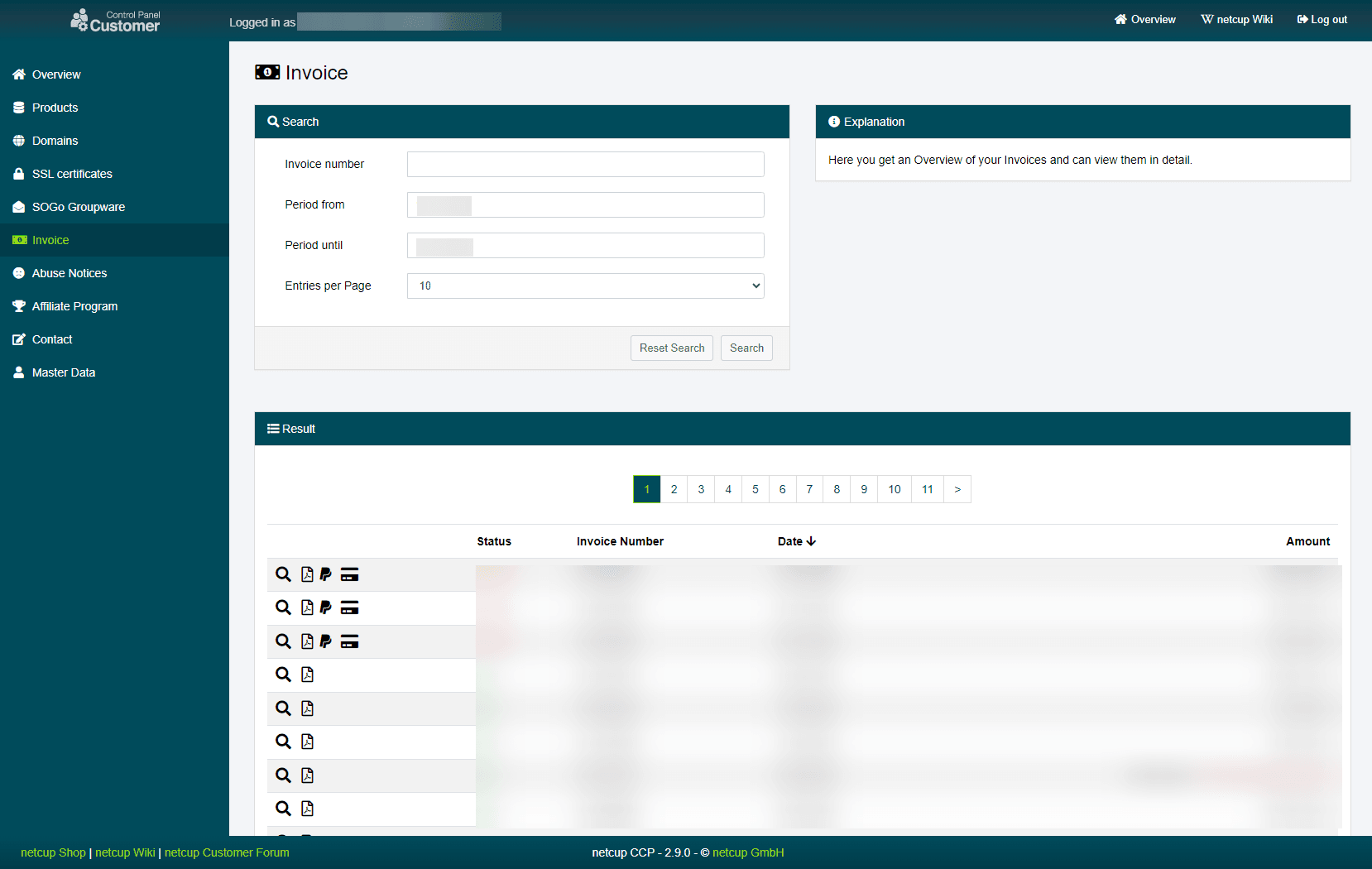The width and height of the screenshot is (1372, 869).
Task: Click the credit card icon in first row
Action: click(x=349, y=574)
